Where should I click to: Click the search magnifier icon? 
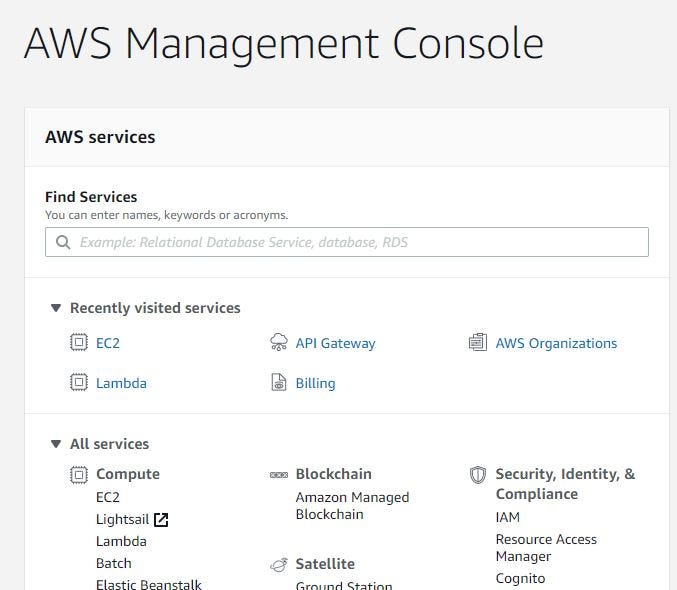click(x=63, y=242)
